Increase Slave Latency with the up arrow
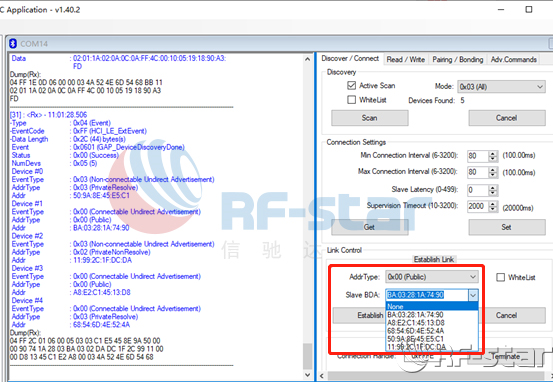 coord(493,188)
